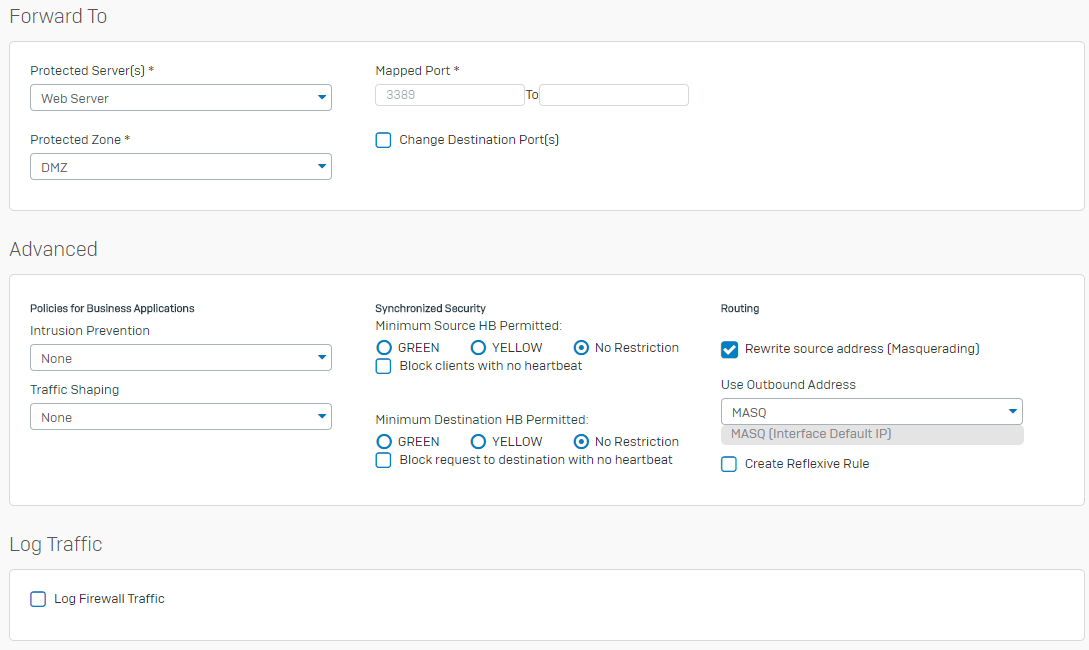Image resolution: width=1089 pixels, height=650 pixels.
Task: Uncheck Rewrite source address (Masquerading)
Action: coord(729,349)
